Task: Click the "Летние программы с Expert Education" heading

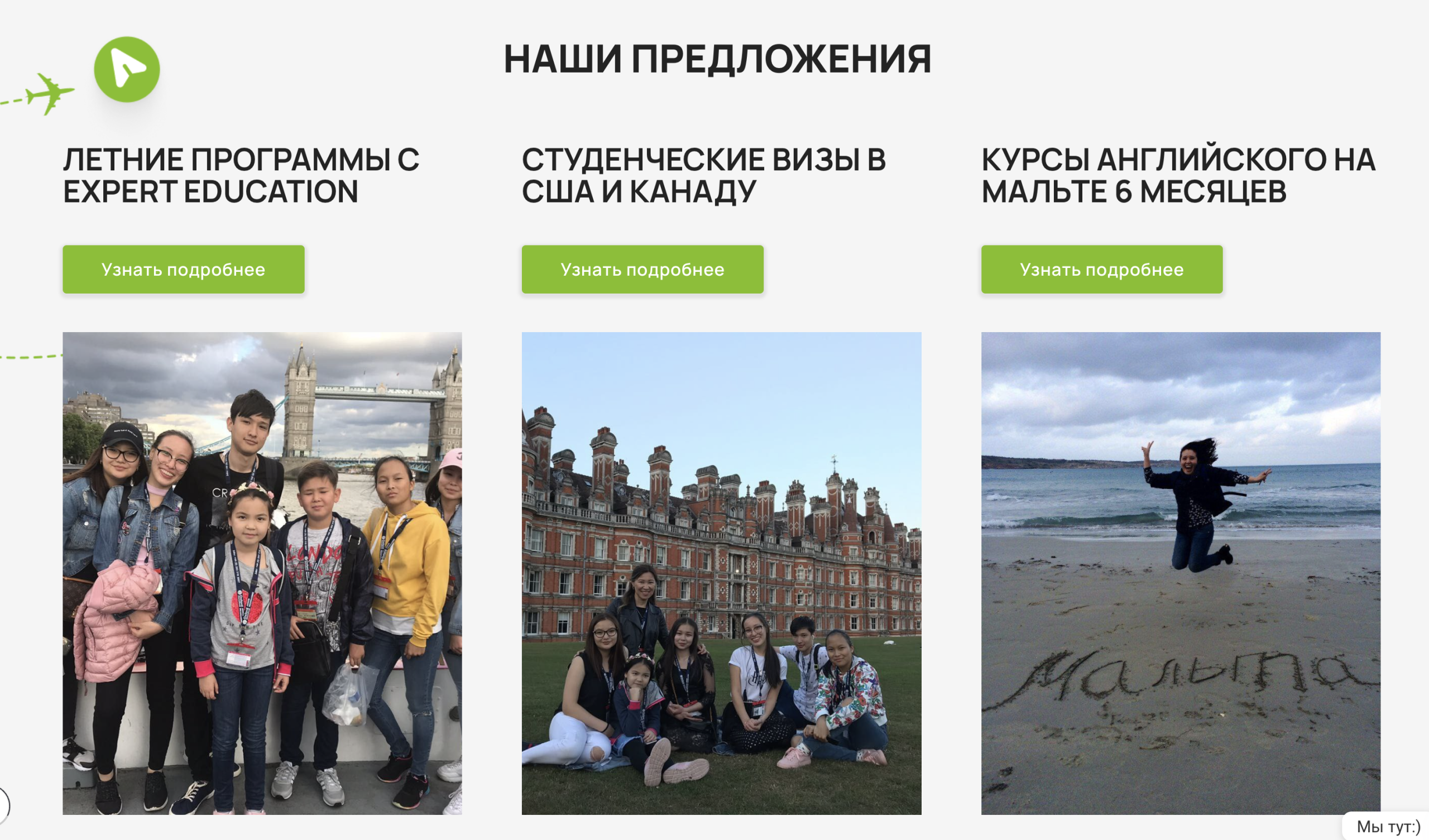Action: point(241,175)
